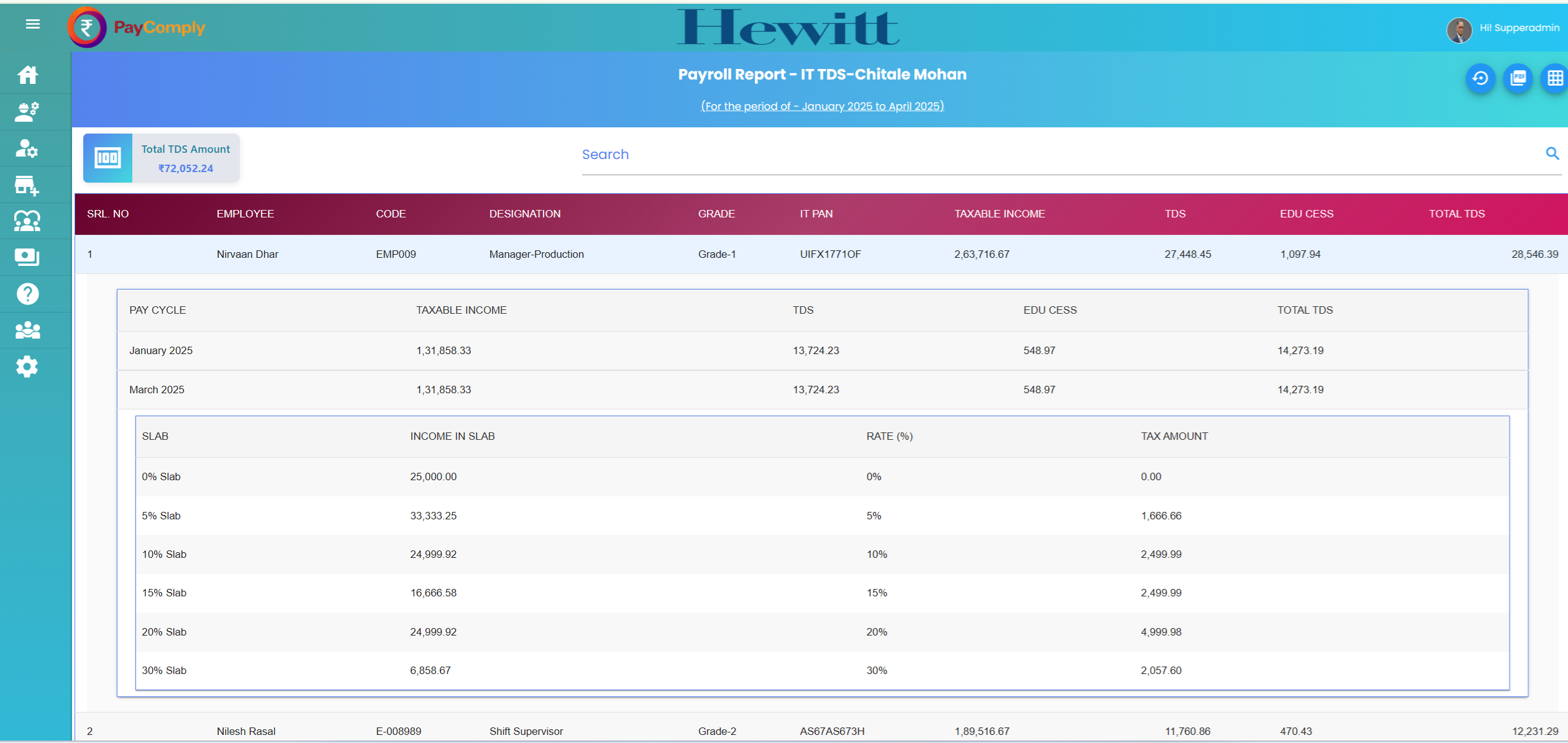Open the help question-mark icon
Image resolution: width=1568 pixels, height=743 pixels.
(27, 294)
